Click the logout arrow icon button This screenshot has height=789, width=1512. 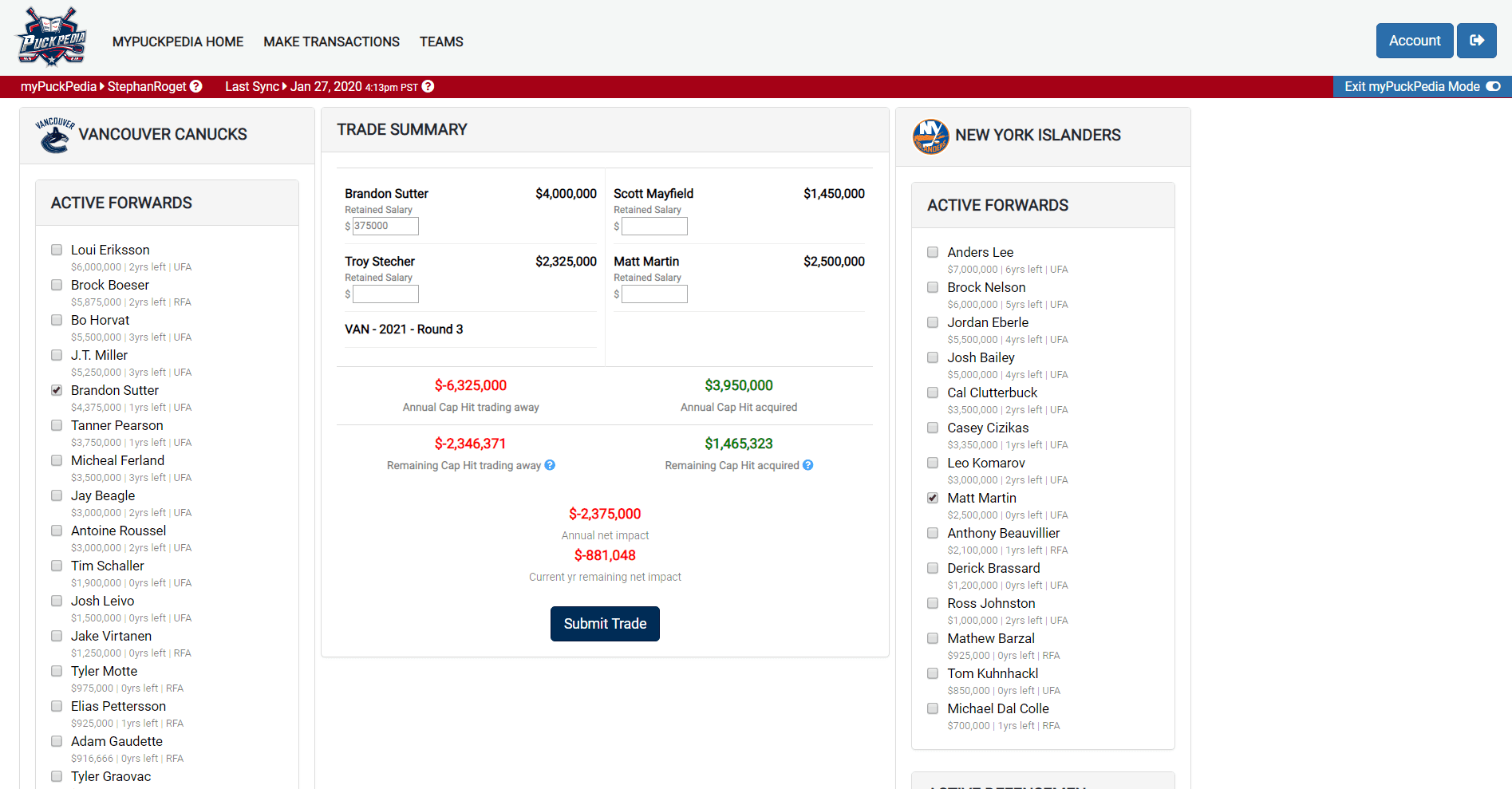[1476, 41]
